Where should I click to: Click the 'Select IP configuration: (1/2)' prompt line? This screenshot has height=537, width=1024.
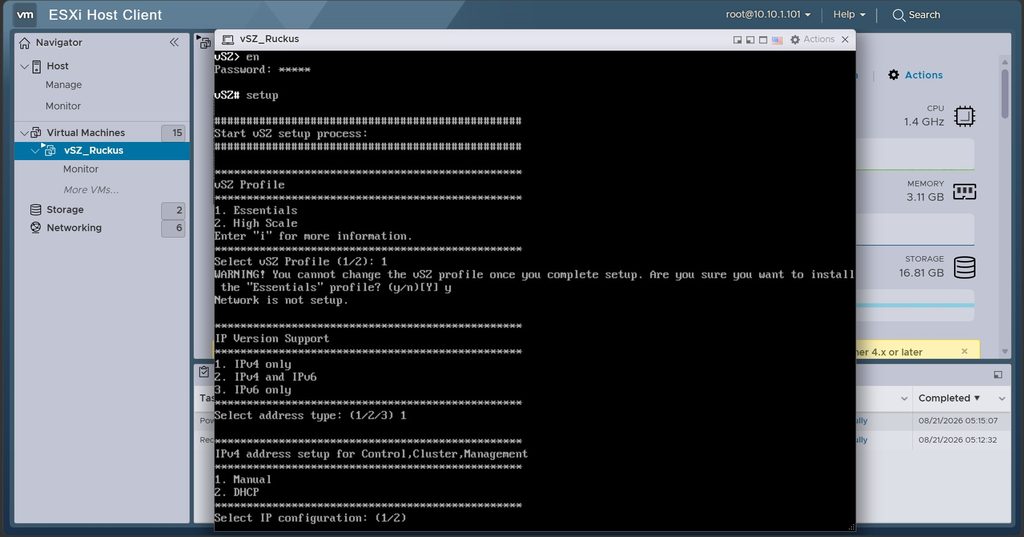310,518
